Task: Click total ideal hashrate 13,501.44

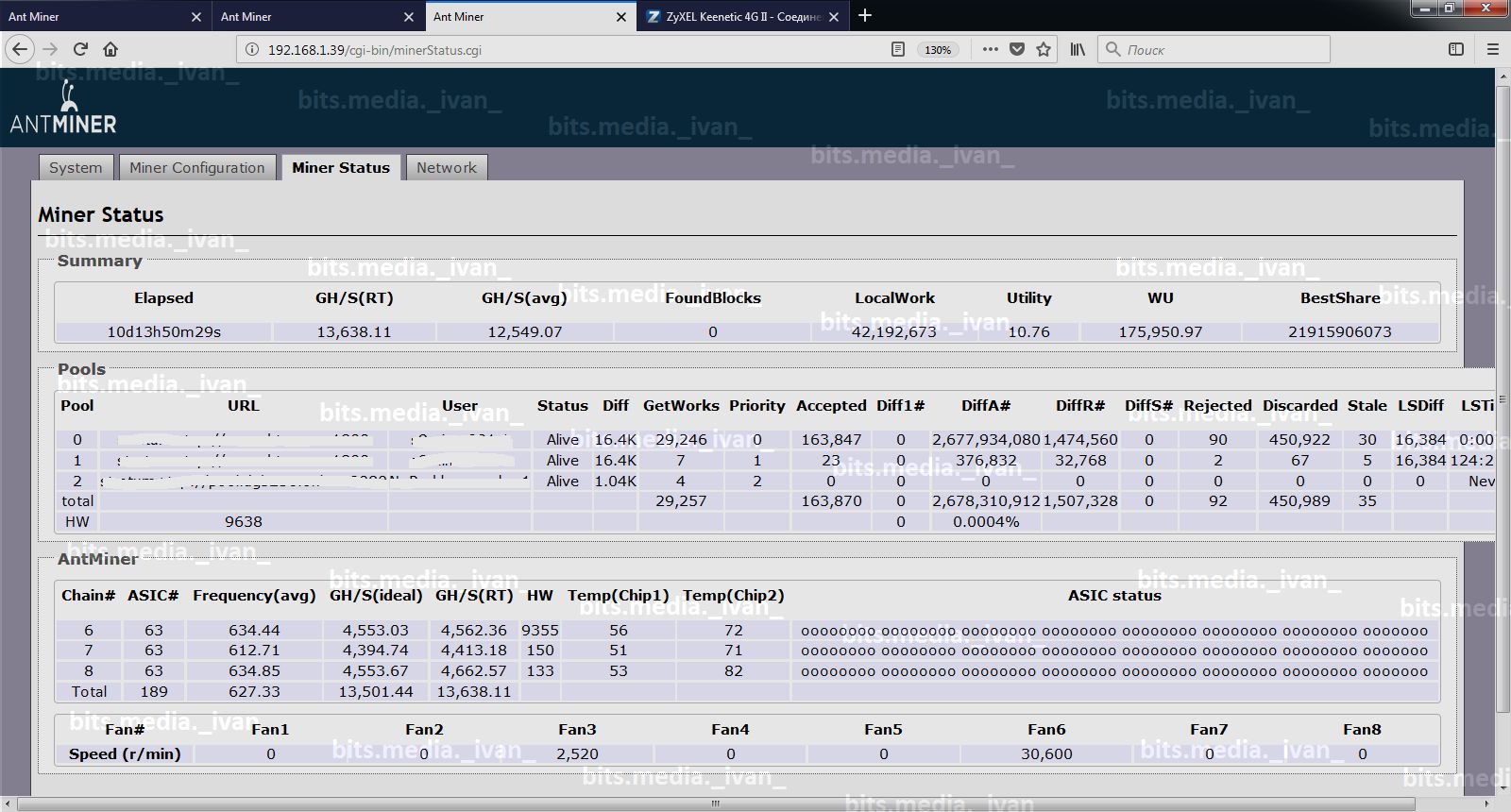Action: (x=375, y=691)
